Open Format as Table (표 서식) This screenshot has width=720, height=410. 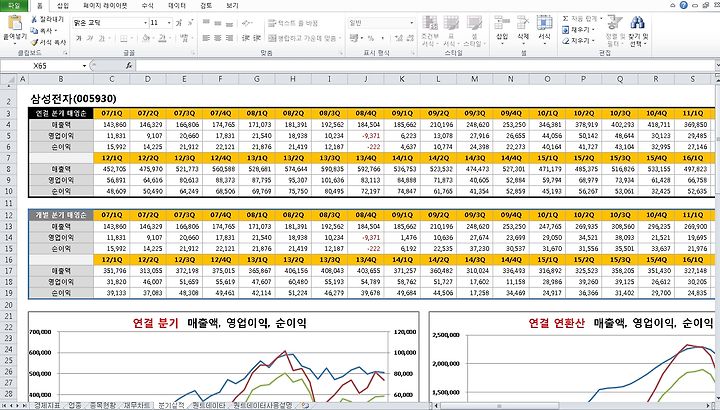[451, 31]
